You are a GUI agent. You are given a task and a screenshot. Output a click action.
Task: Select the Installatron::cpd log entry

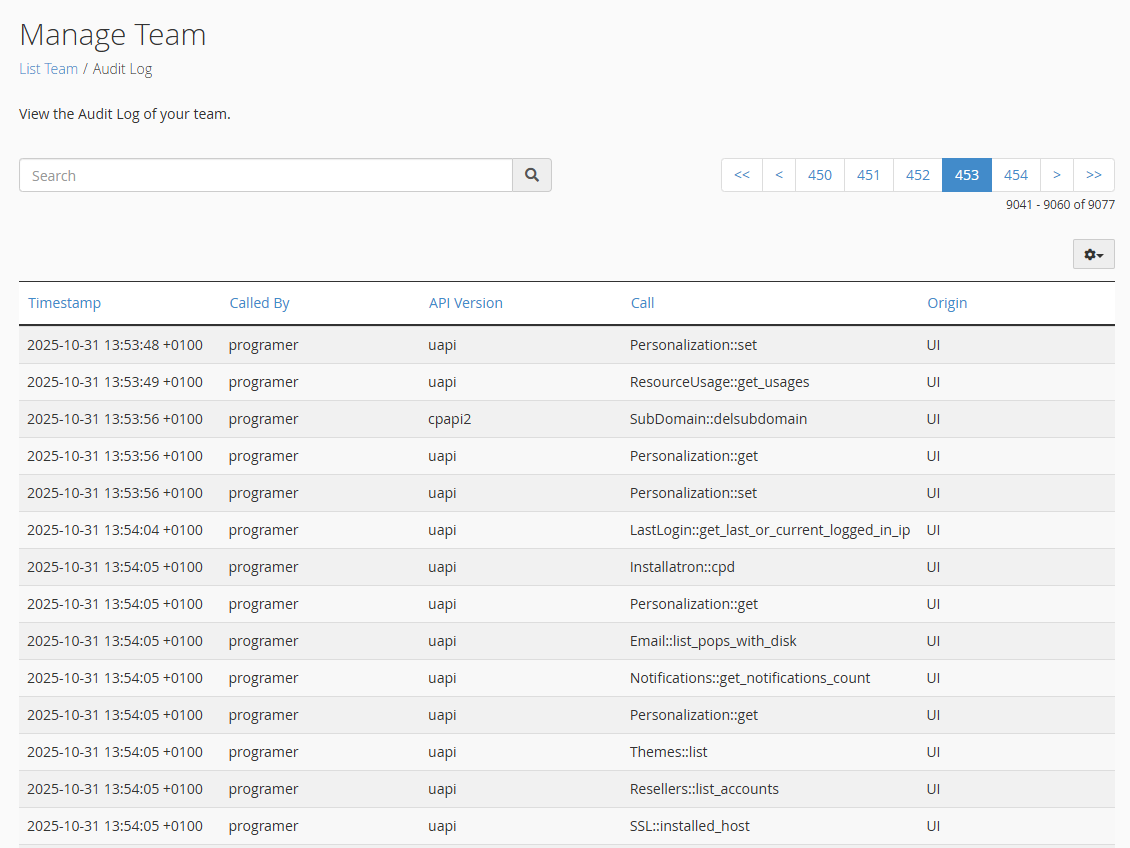click(x=682, y=567)
